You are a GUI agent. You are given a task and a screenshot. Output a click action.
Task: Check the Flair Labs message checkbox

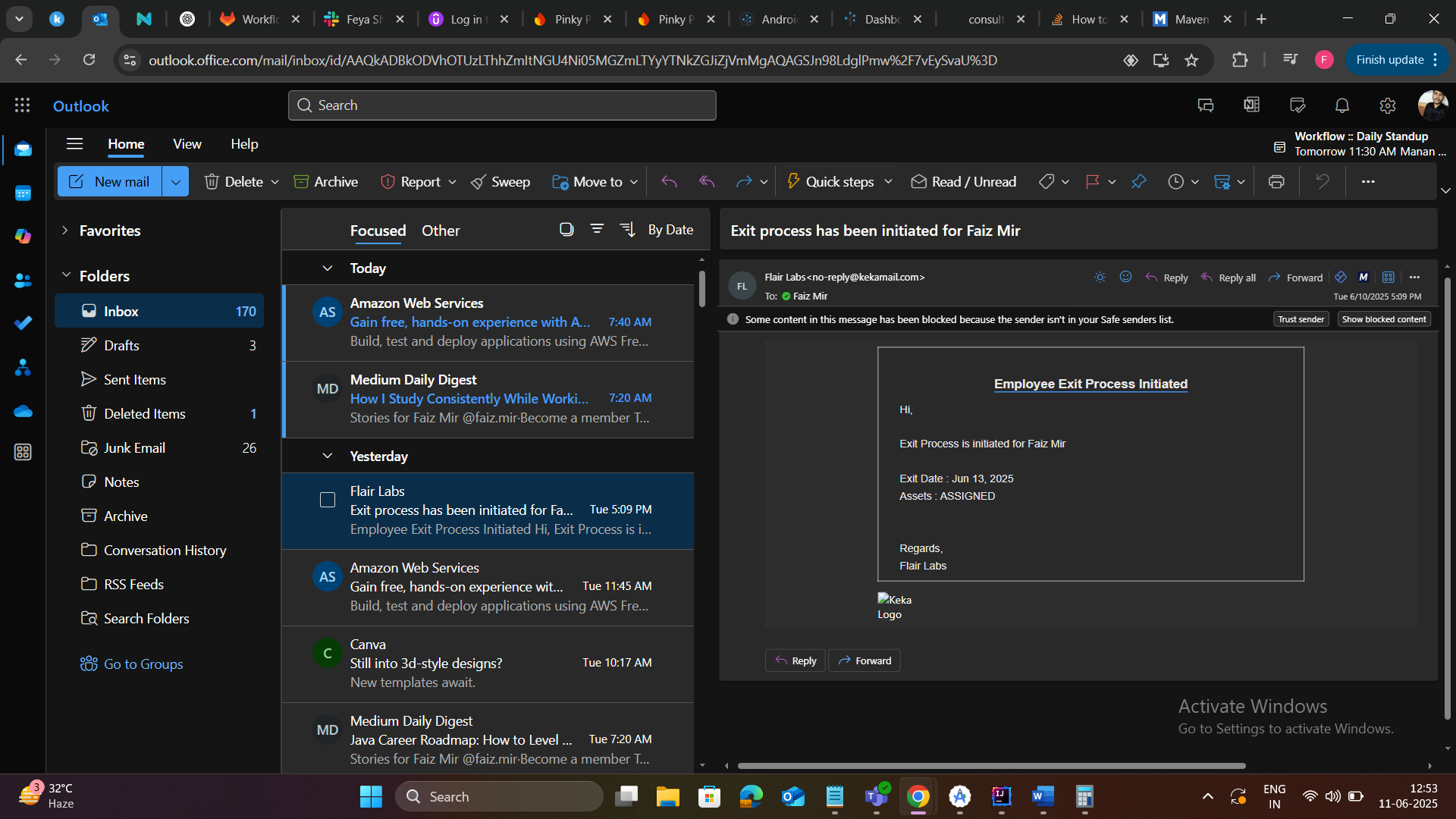coord(328,500)
